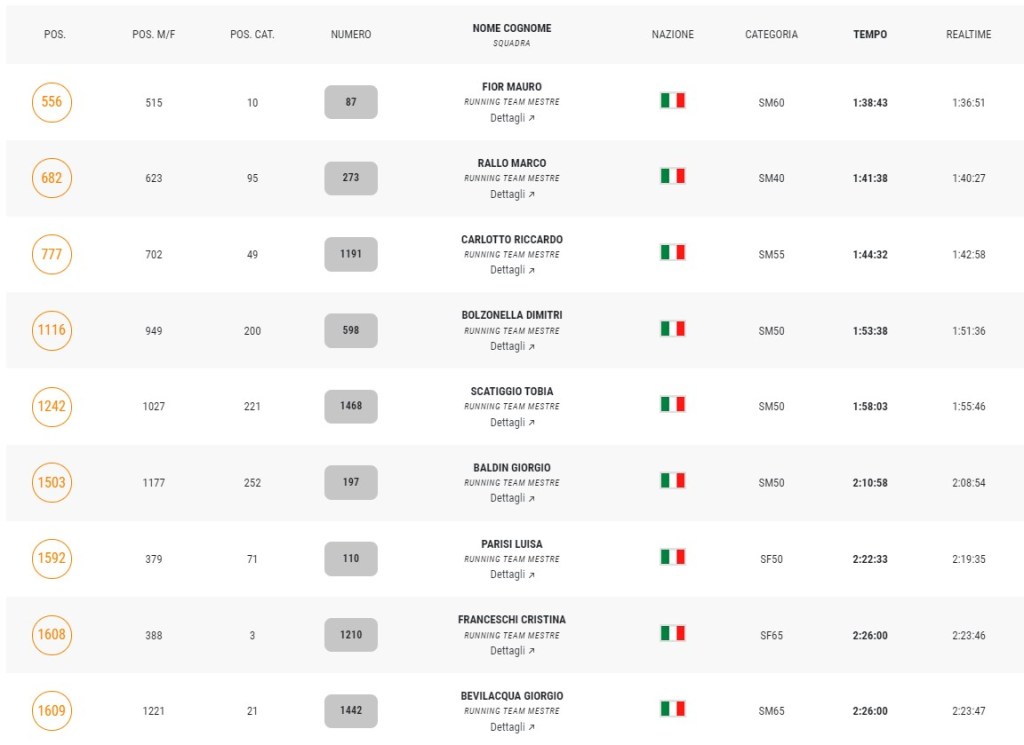The width and height of the screenshot is (1024, 745).
Task: Click bib number badge 1210
Action: [351, 634]
